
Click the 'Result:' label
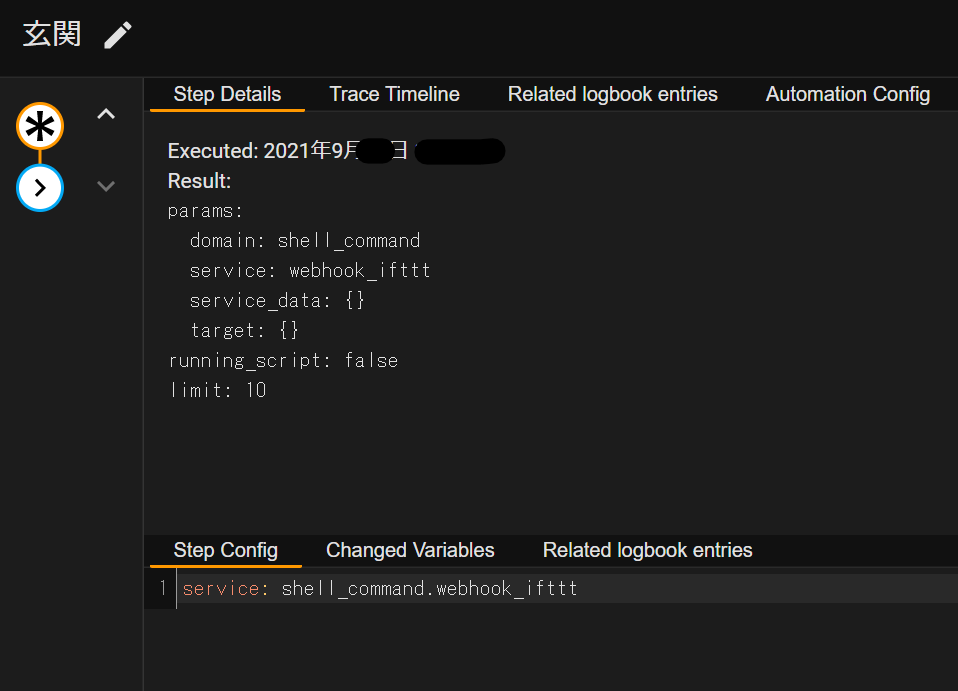pyautogui.click(x=199, y=181)
